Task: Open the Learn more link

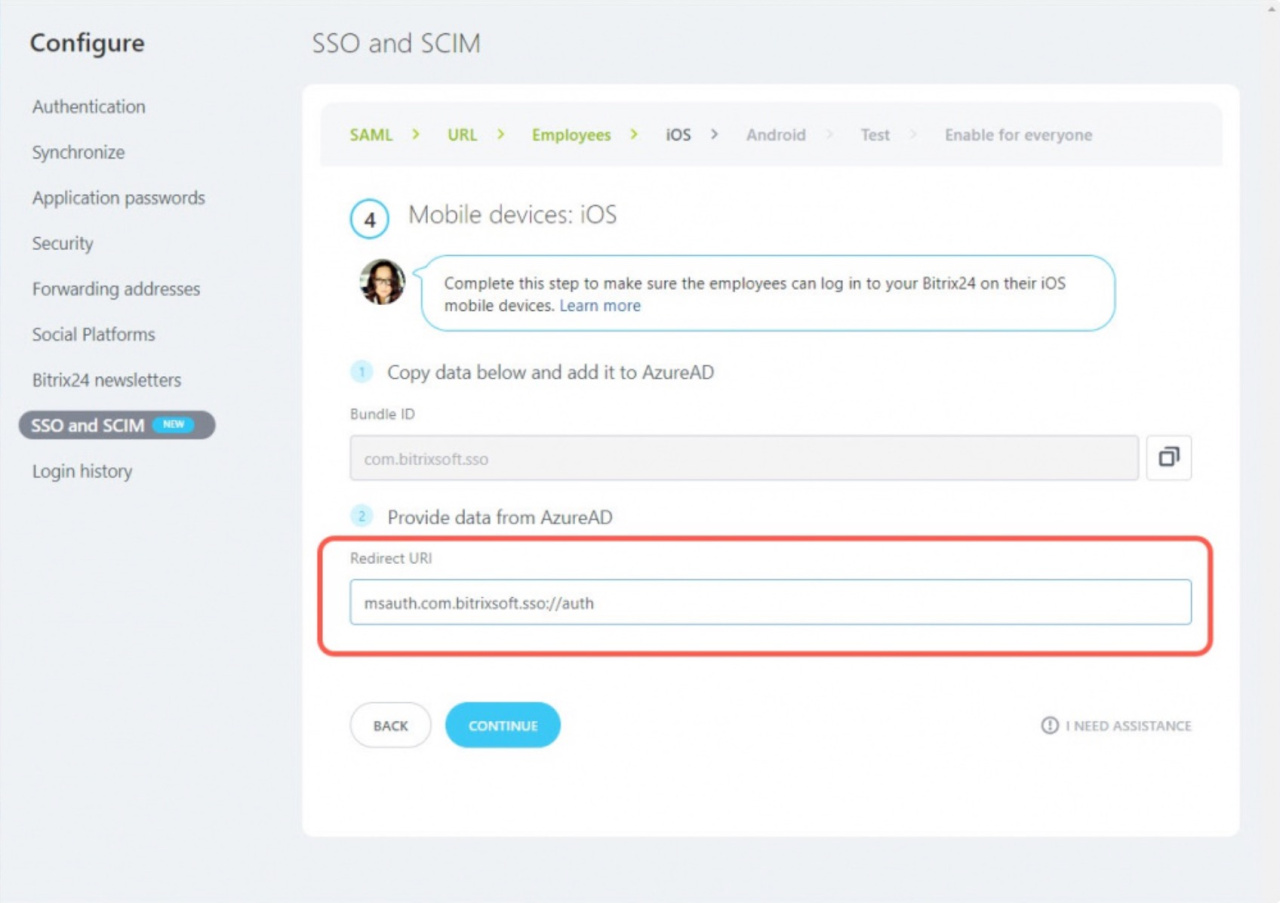Action: coord(600,306)
